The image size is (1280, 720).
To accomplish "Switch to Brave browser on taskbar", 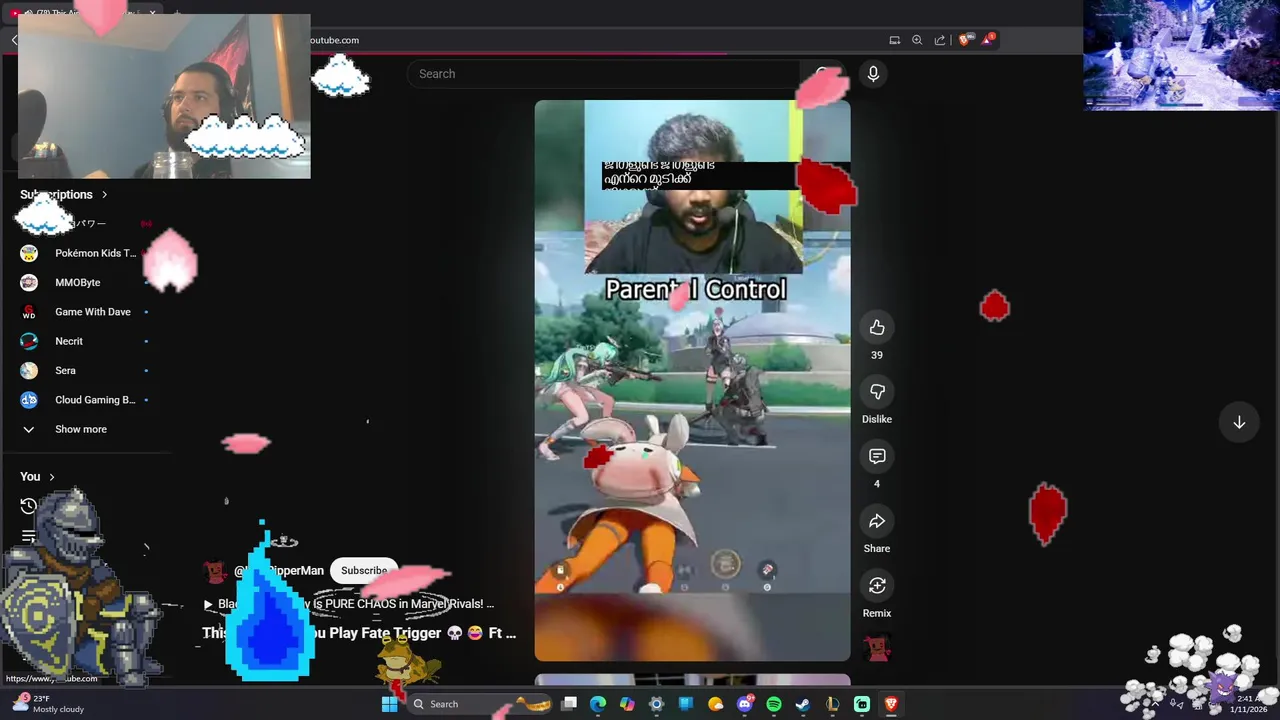I will coord(891,704).
